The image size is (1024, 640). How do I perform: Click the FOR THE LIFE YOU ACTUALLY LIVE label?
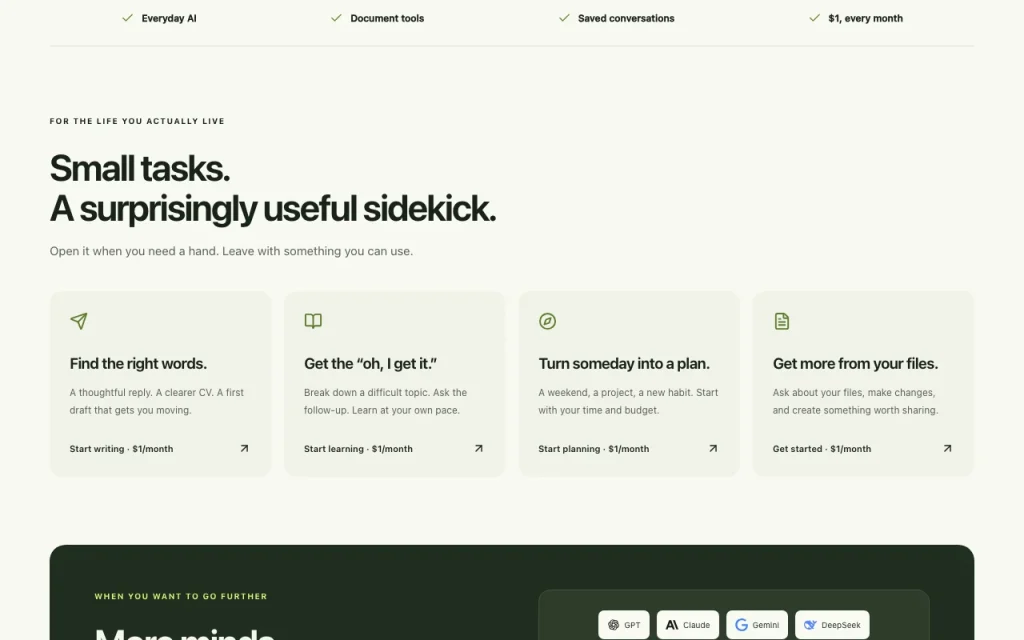click(137, 121)
